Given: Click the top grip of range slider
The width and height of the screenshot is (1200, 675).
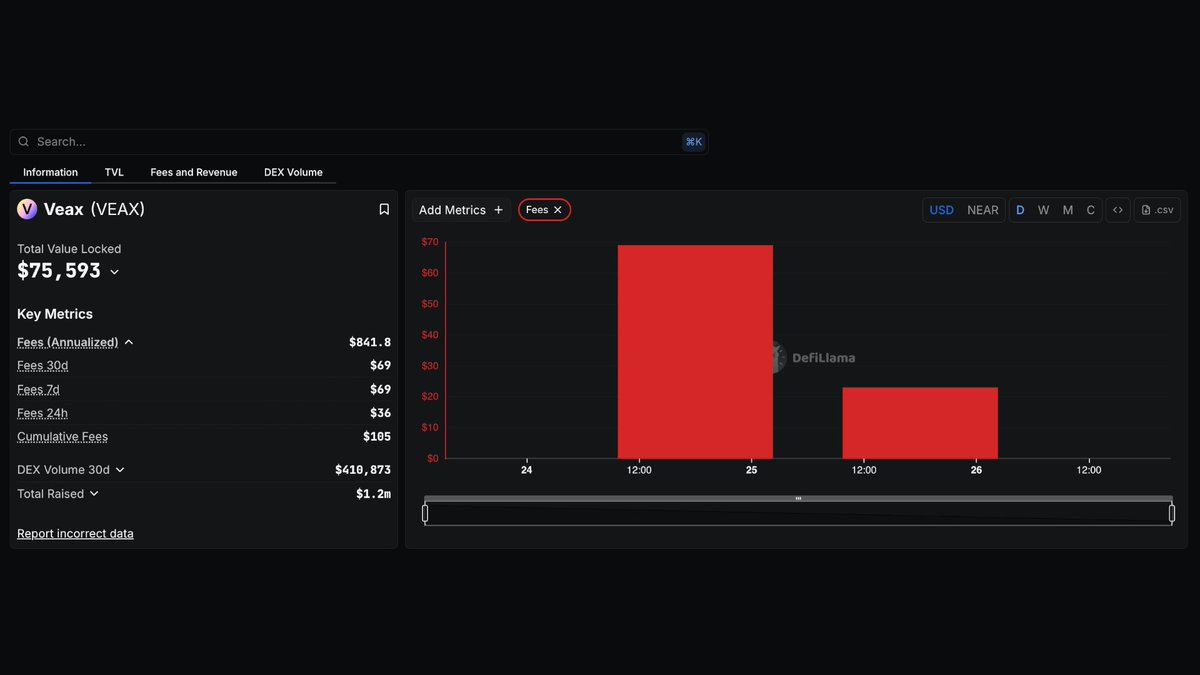Looking at the screenshot, I should [798, 498].
